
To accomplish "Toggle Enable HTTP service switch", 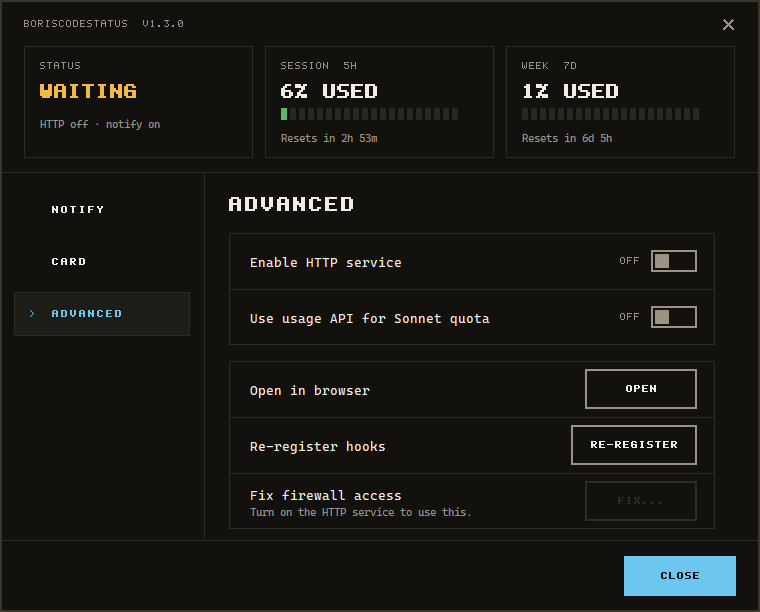I will tap(674, 261).
